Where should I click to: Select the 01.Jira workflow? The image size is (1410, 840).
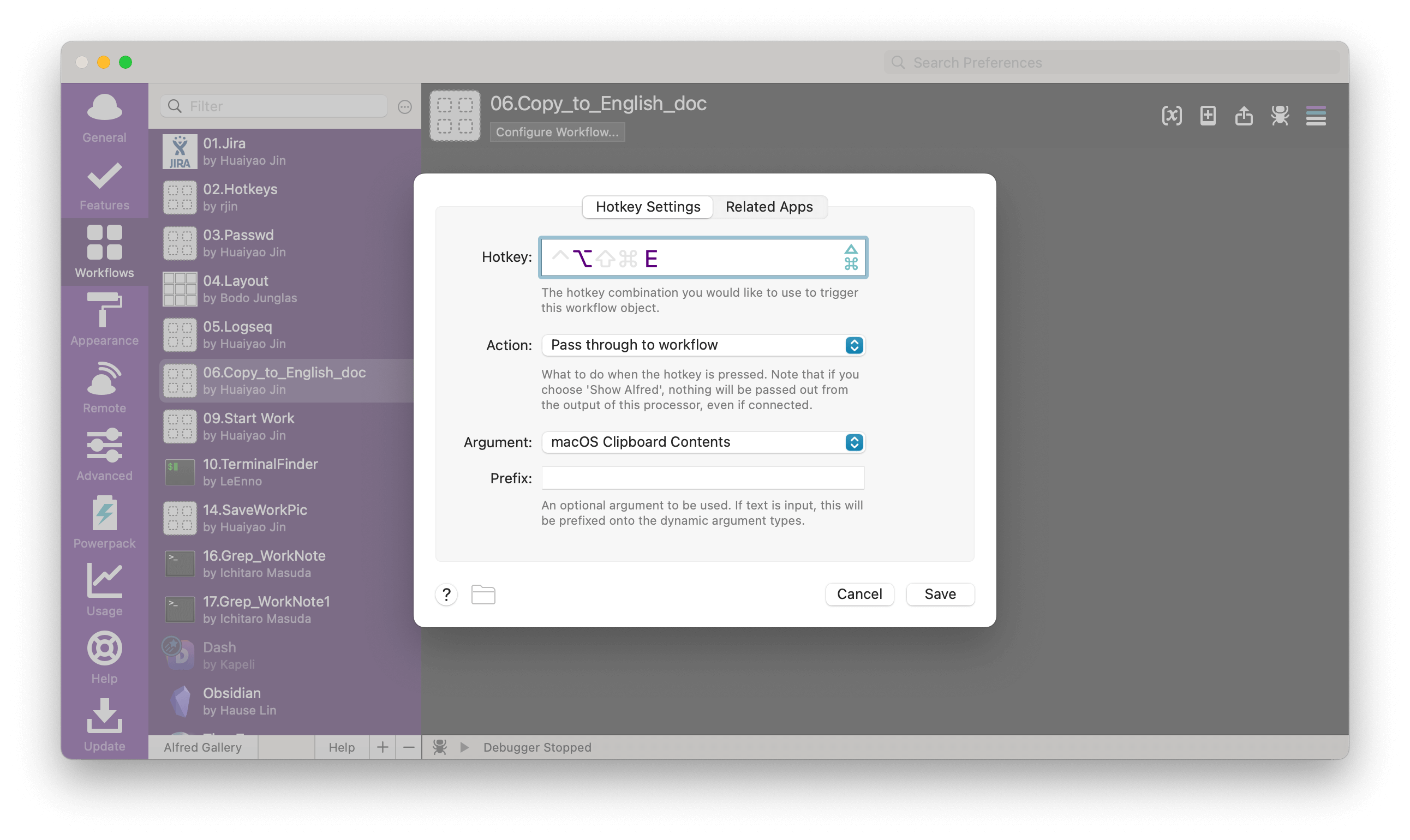tap(287, 152)
